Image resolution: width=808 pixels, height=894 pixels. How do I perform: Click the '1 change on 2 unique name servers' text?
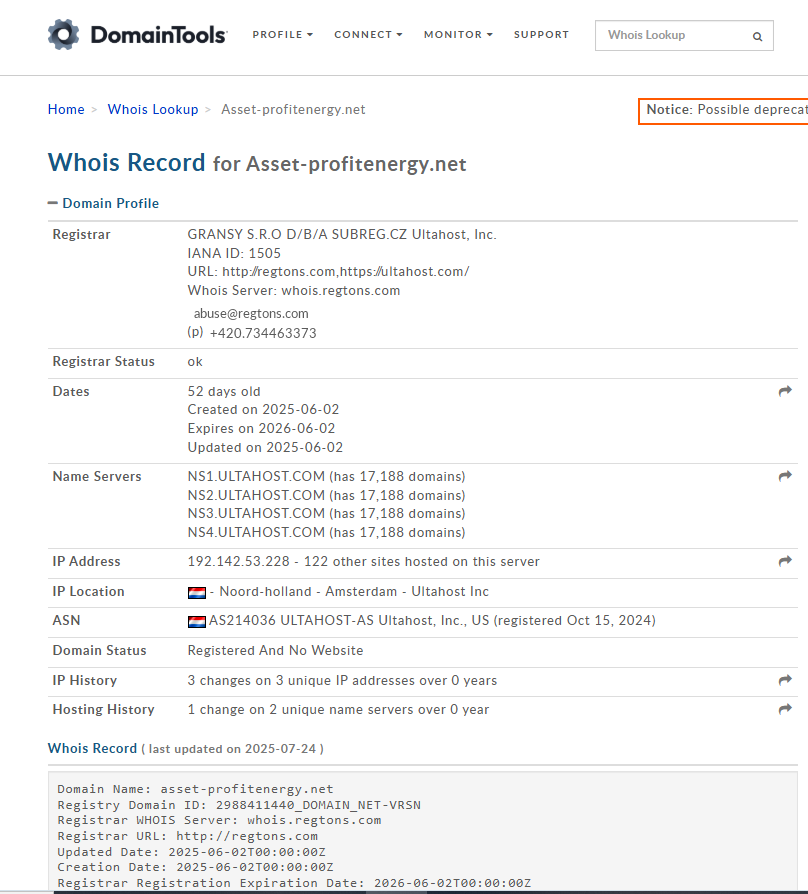tap(338, 710)
